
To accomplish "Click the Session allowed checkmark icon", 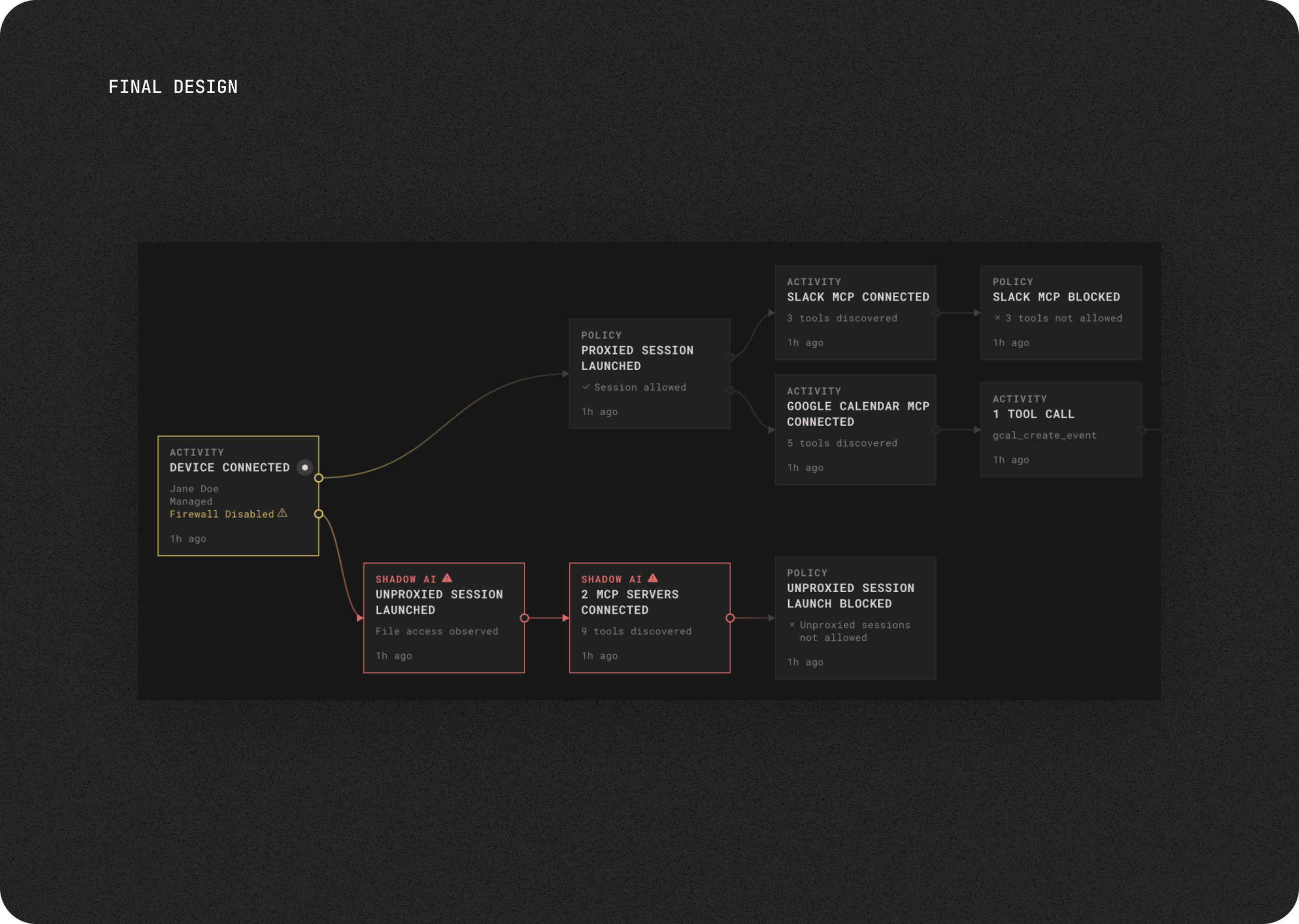I will (586, 387).
